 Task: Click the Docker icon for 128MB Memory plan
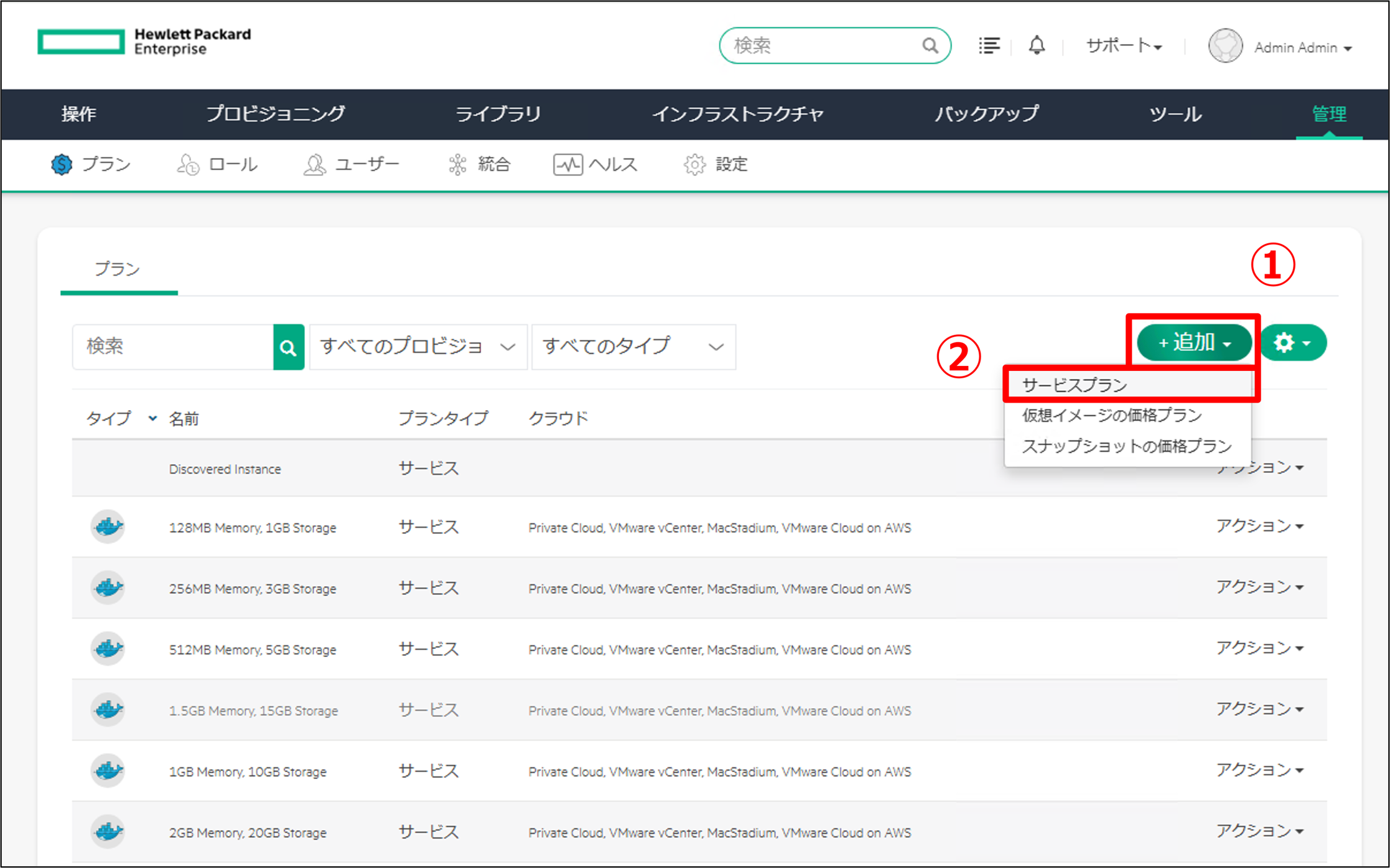point(108,527)
